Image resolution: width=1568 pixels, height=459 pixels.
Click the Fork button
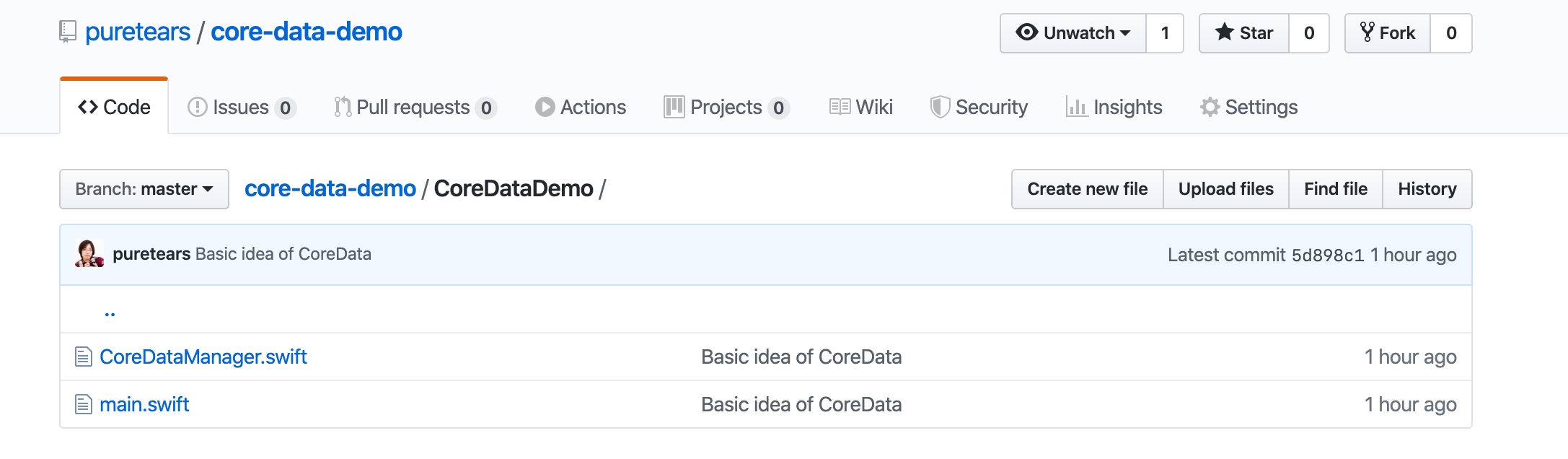click(x=1388, y=33)
